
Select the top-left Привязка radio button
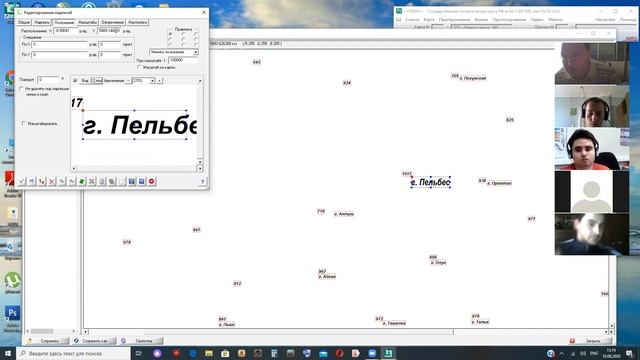click(x=170, y=34)
